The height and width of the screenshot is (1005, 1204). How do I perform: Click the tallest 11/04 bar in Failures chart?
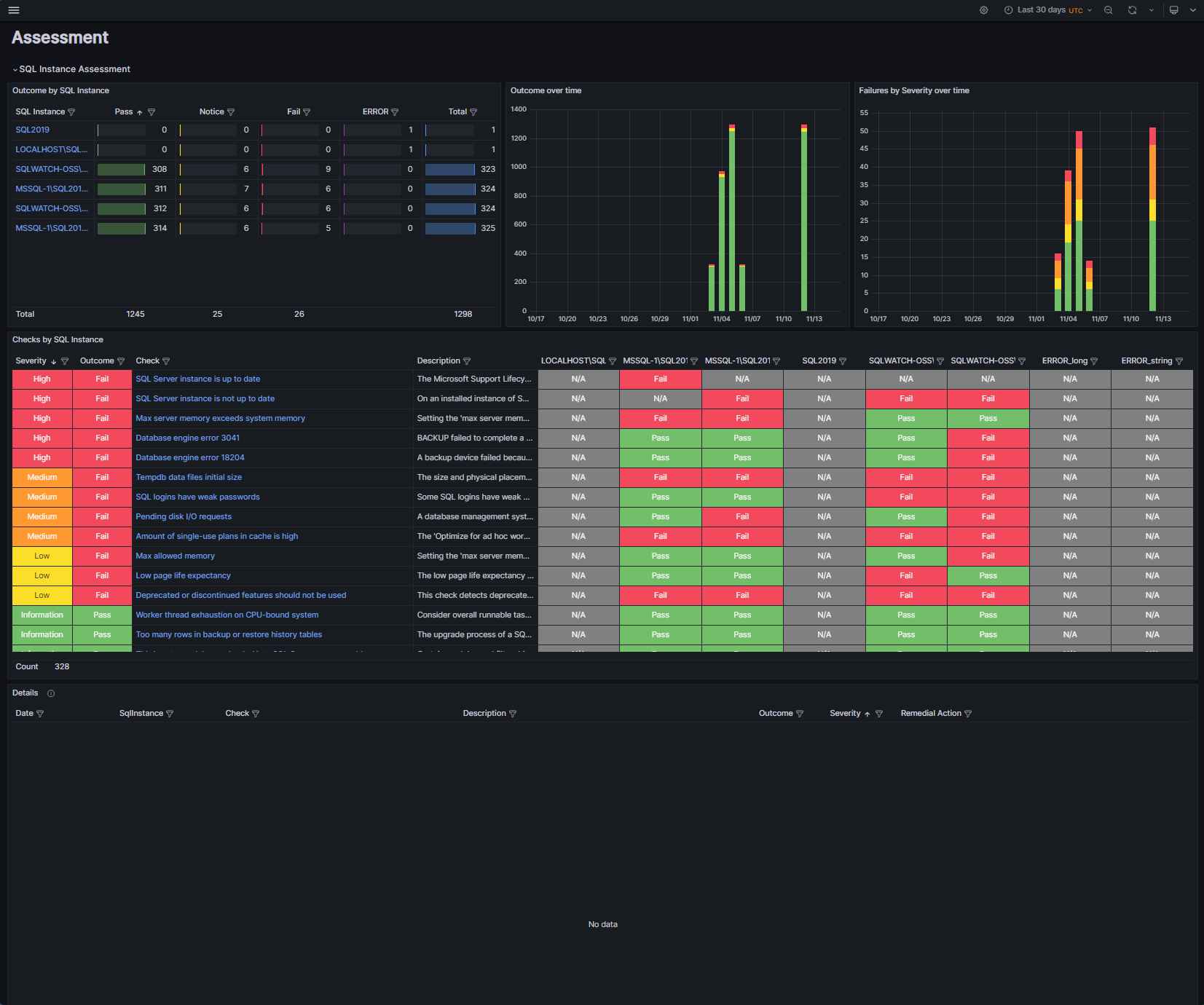click(1079, 221)
